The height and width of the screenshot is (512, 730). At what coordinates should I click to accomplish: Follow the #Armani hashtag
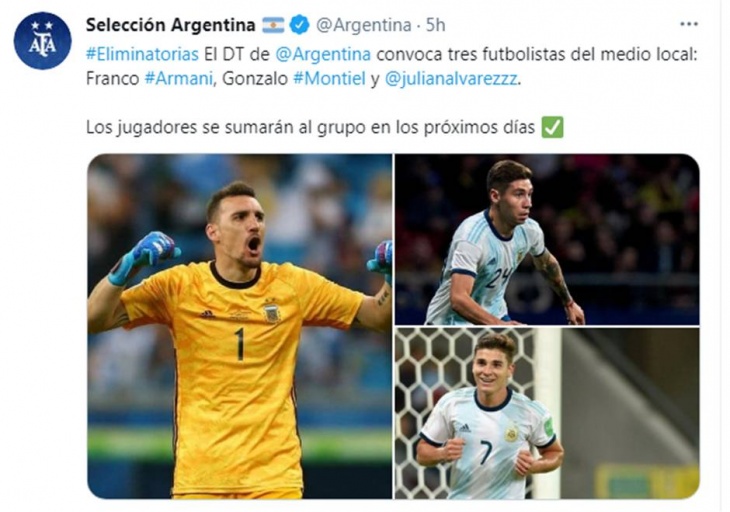coord(179,79)
